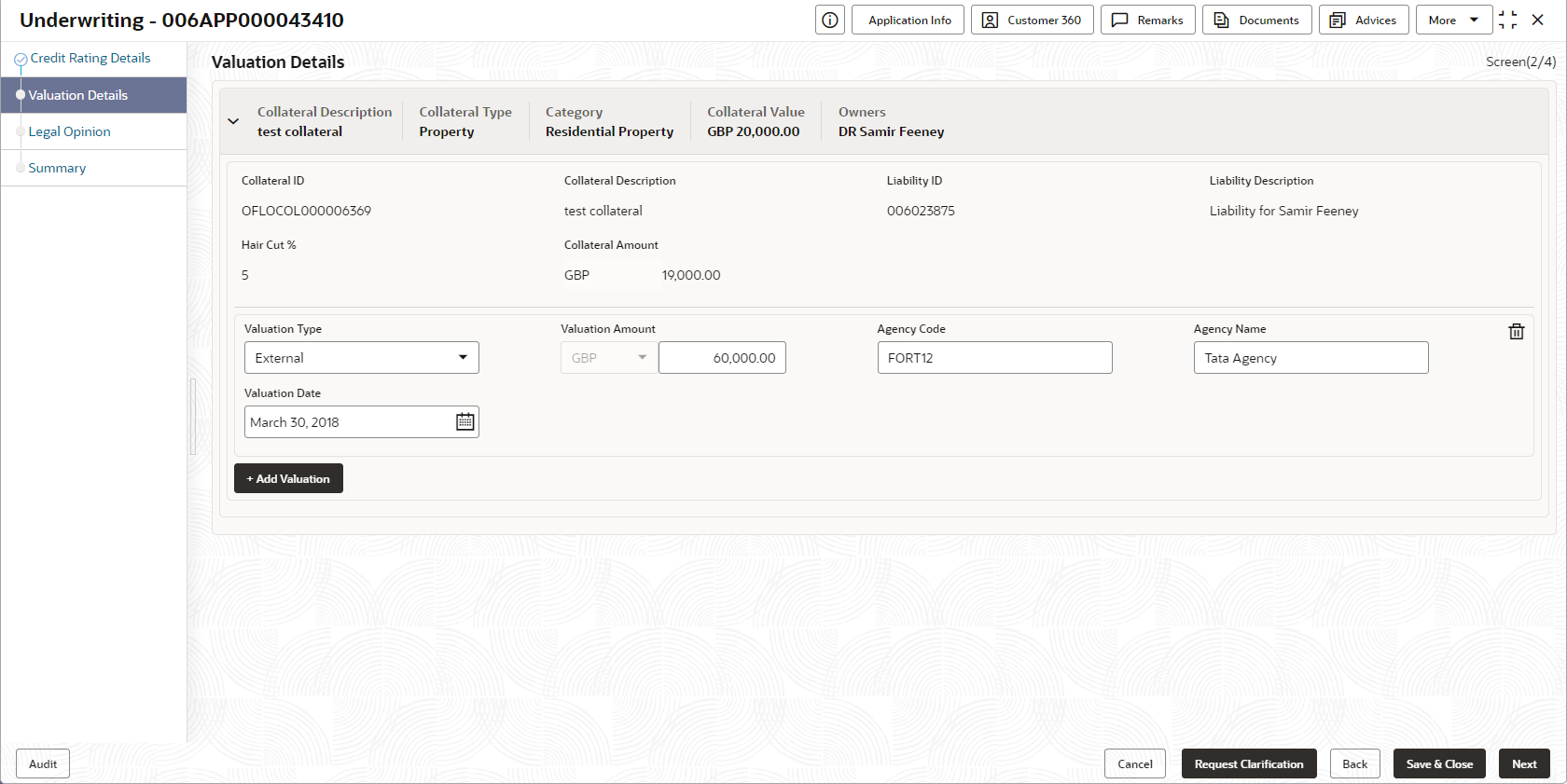The image size is (1567, 784).
Task: Go Back to previous screen
Action: coord(1354,763)
